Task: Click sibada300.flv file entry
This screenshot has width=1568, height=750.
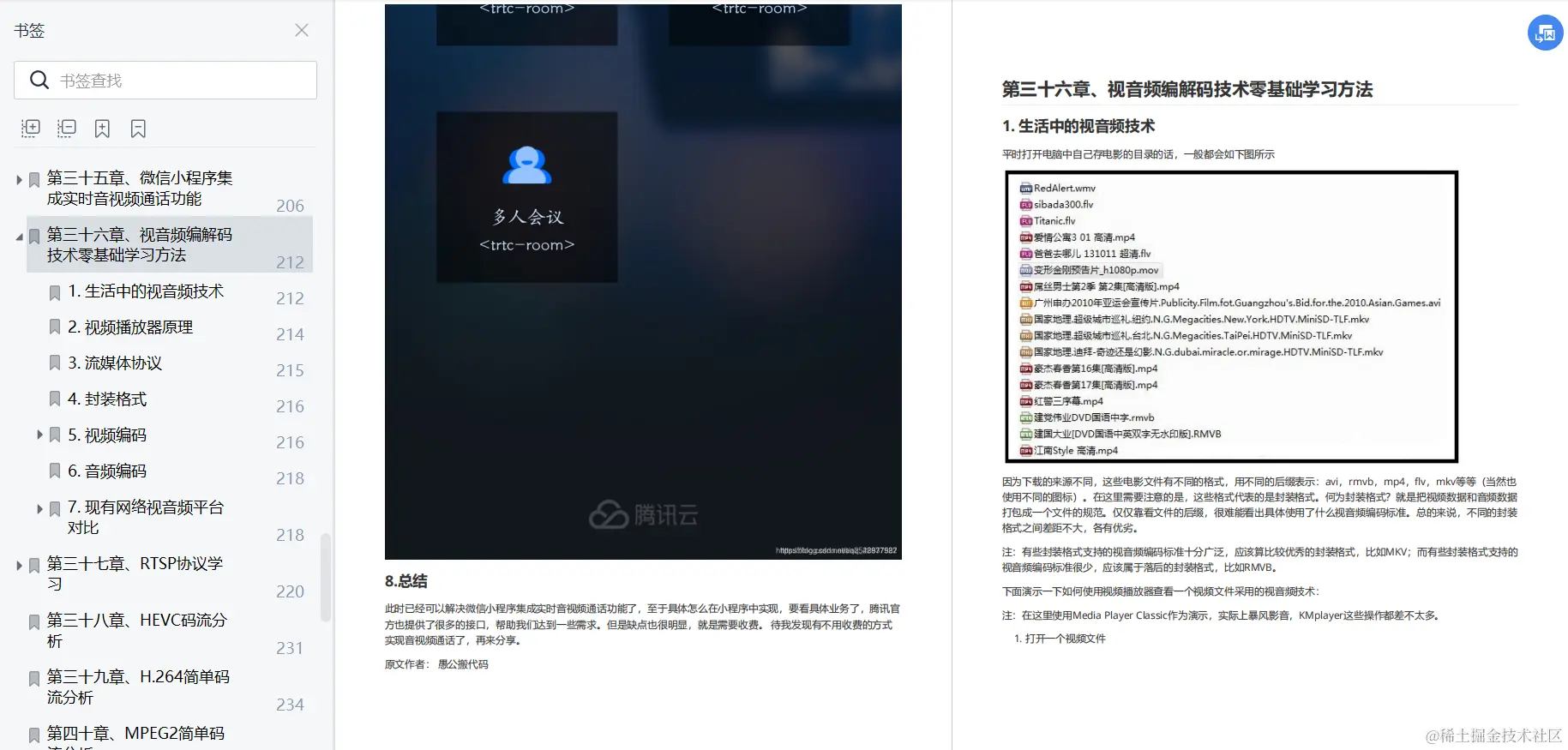Action: 1056,205
